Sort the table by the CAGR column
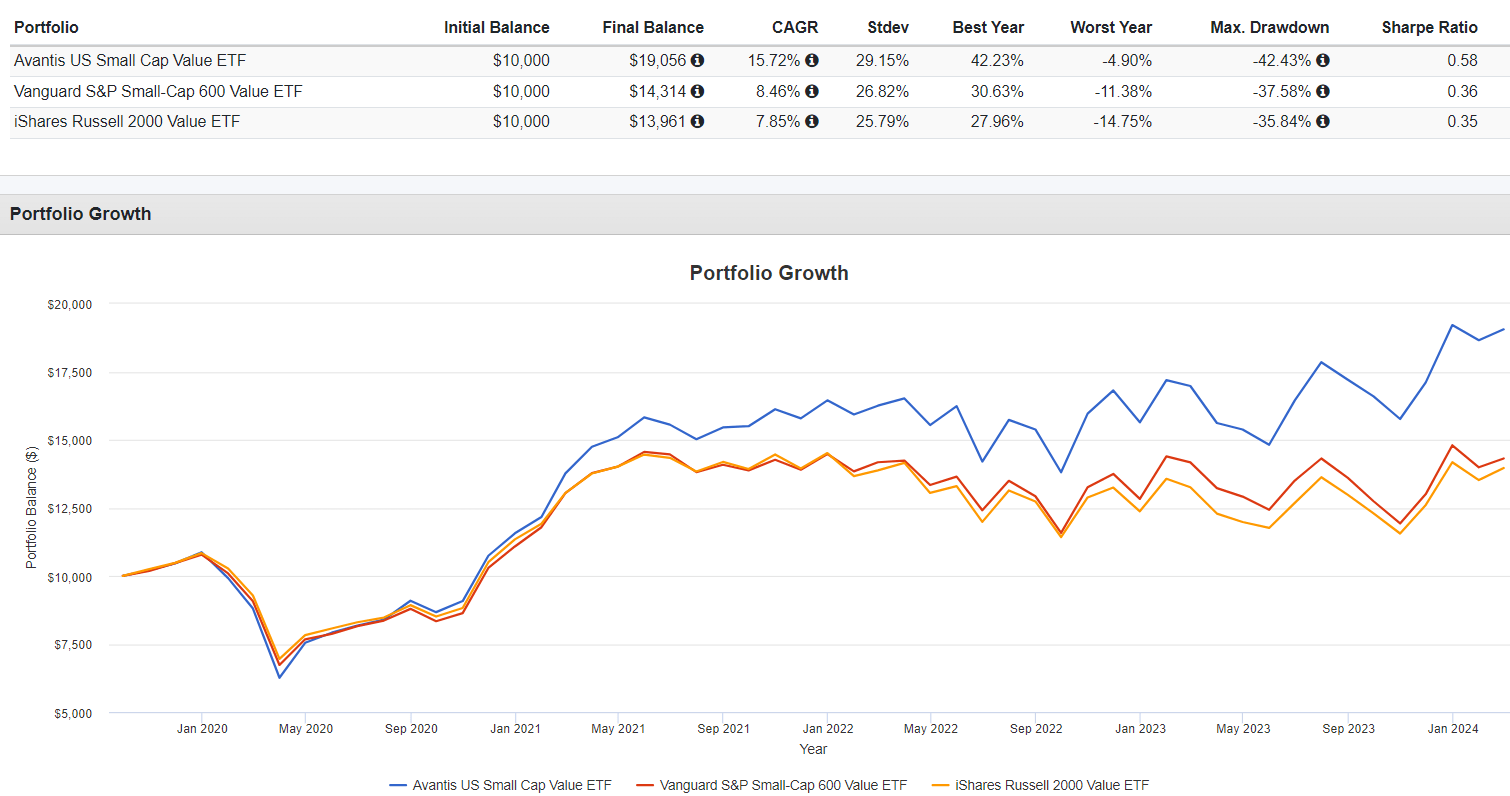Viewport: 1510px width, 796px height. [x=795, y=27]
